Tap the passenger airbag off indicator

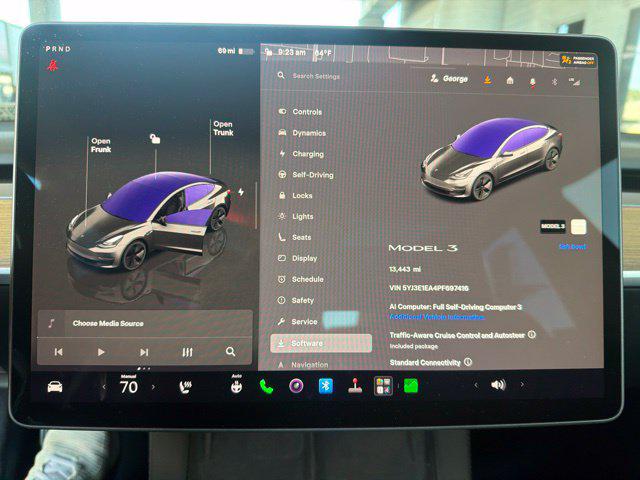click(578, 60)
